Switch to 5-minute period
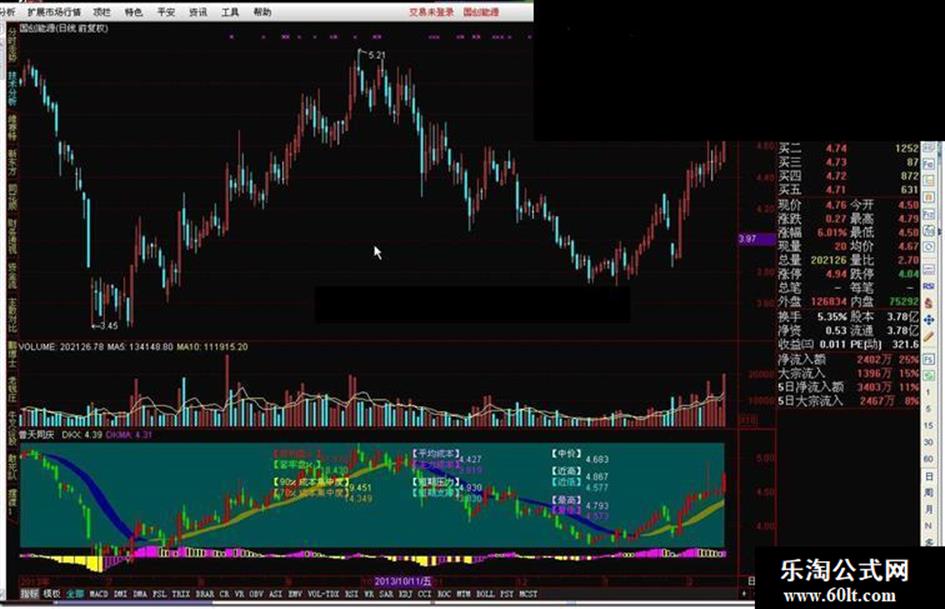The image size is (945, 609). (x=928, y=409)
